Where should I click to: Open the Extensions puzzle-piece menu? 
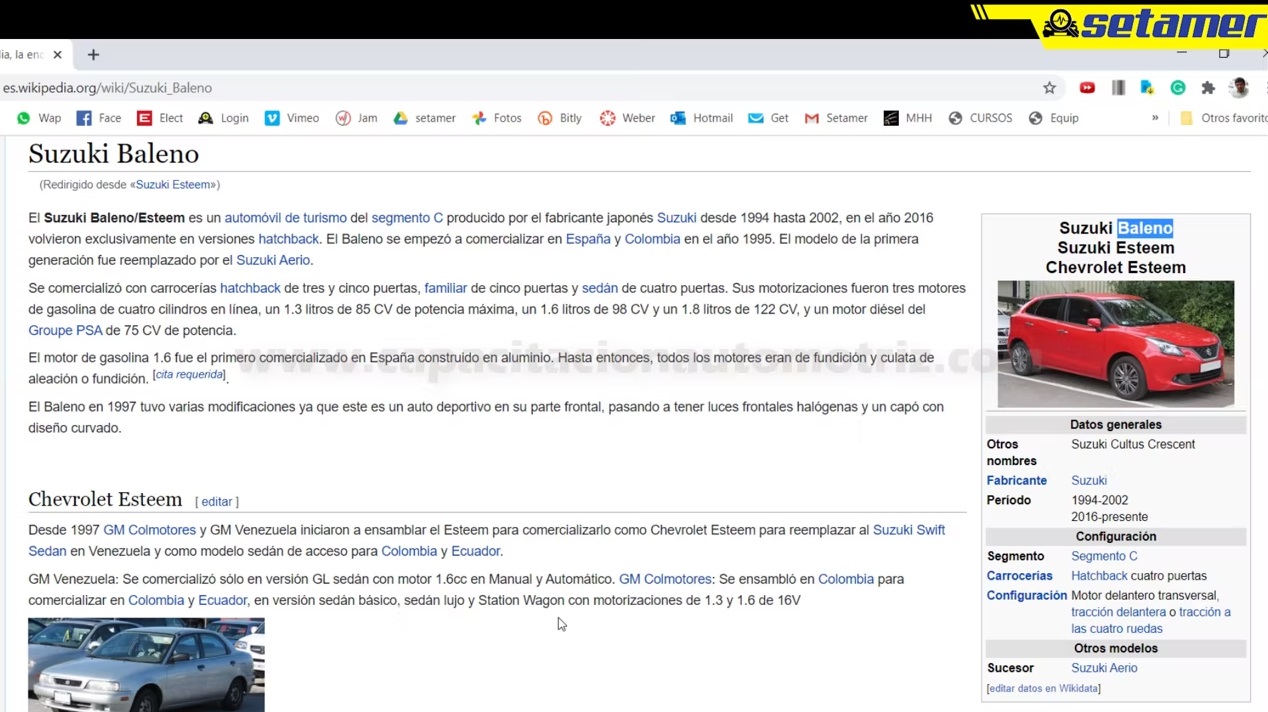tap(1208, 88)
